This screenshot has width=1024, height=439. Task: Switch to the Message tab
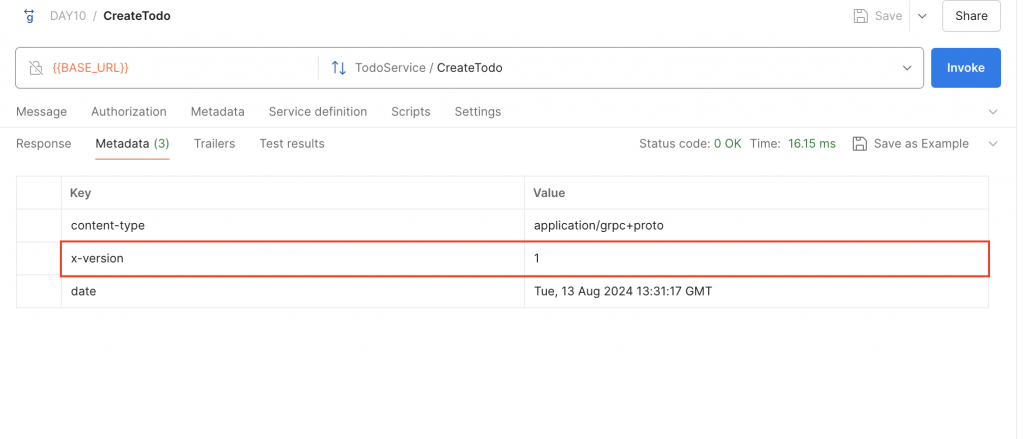(x=41, y=112)
